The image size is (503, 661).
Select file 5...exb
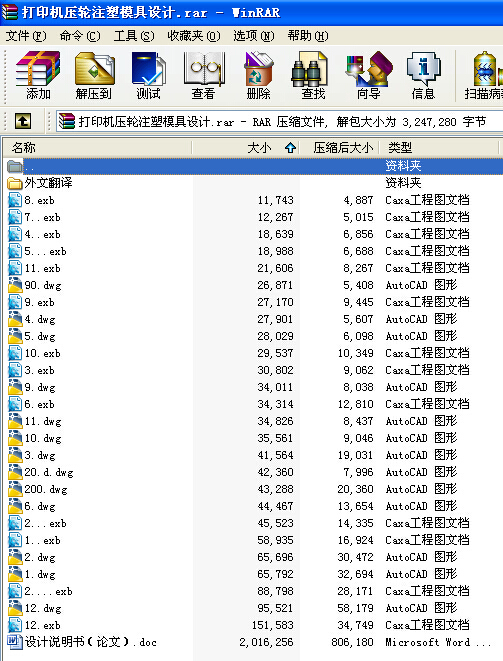click(x=45, y=251)
